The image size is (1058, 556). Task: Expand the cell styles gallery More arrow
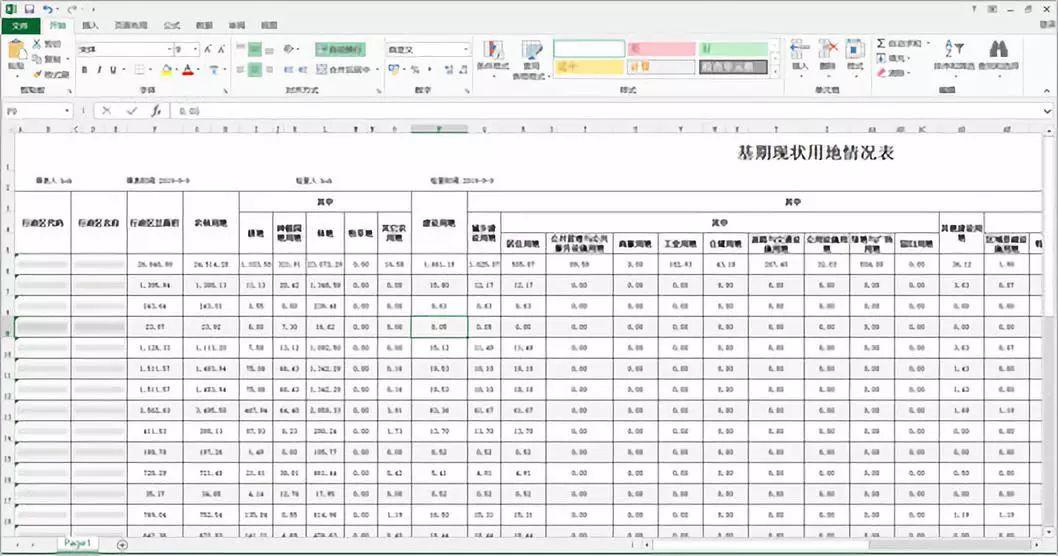[775, 70]
